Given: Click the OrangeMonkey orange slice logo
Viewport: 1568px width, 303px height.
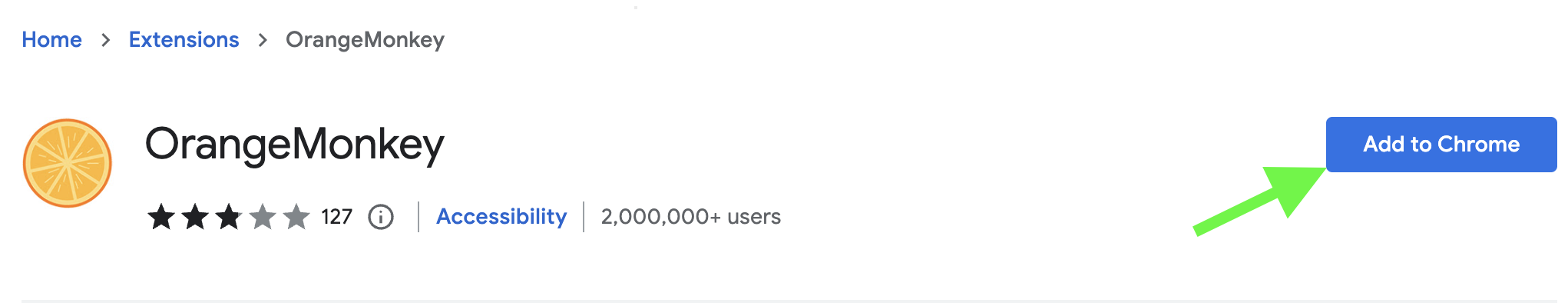Looking at the screenshot, I should pyautogui.click(x=68, y=163).
